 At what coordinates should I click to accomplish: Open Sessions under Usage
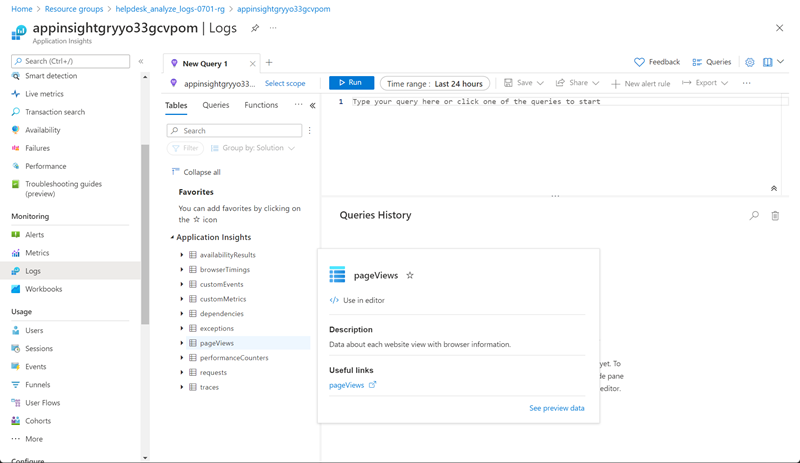coord(39,349)
